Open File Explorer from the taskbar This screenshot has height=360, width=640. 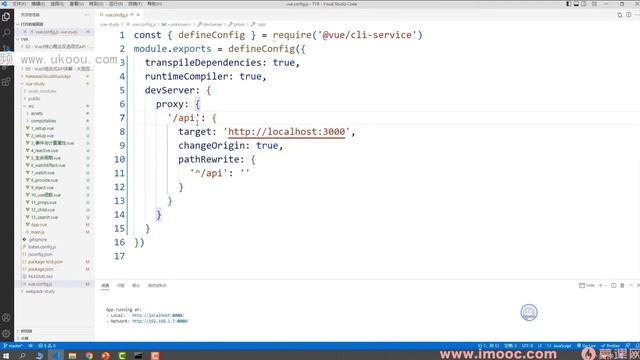[72, 356]
